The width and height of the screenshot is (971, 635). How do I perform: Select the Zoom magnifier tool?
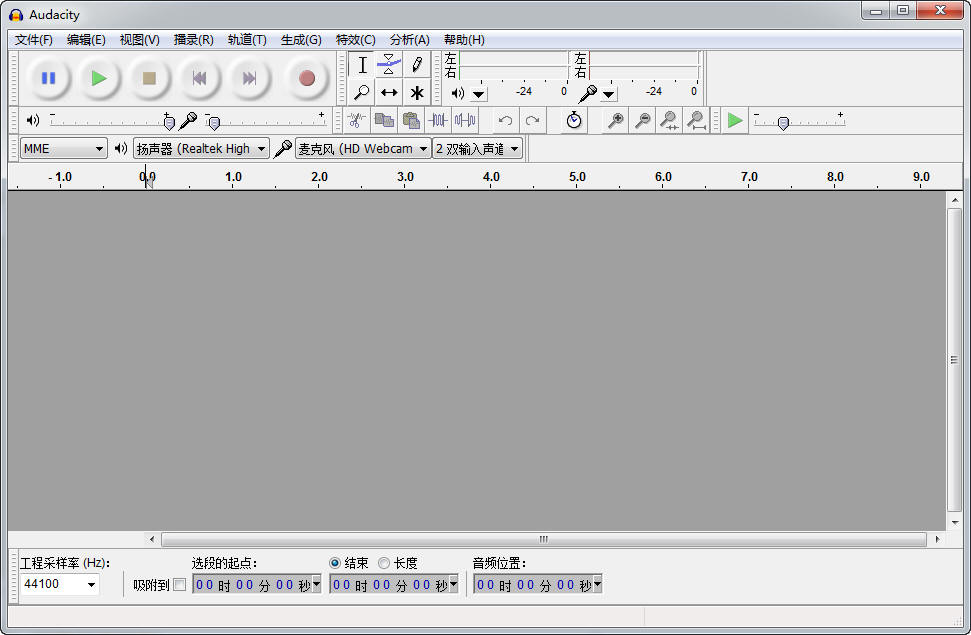tap(362, 92)
